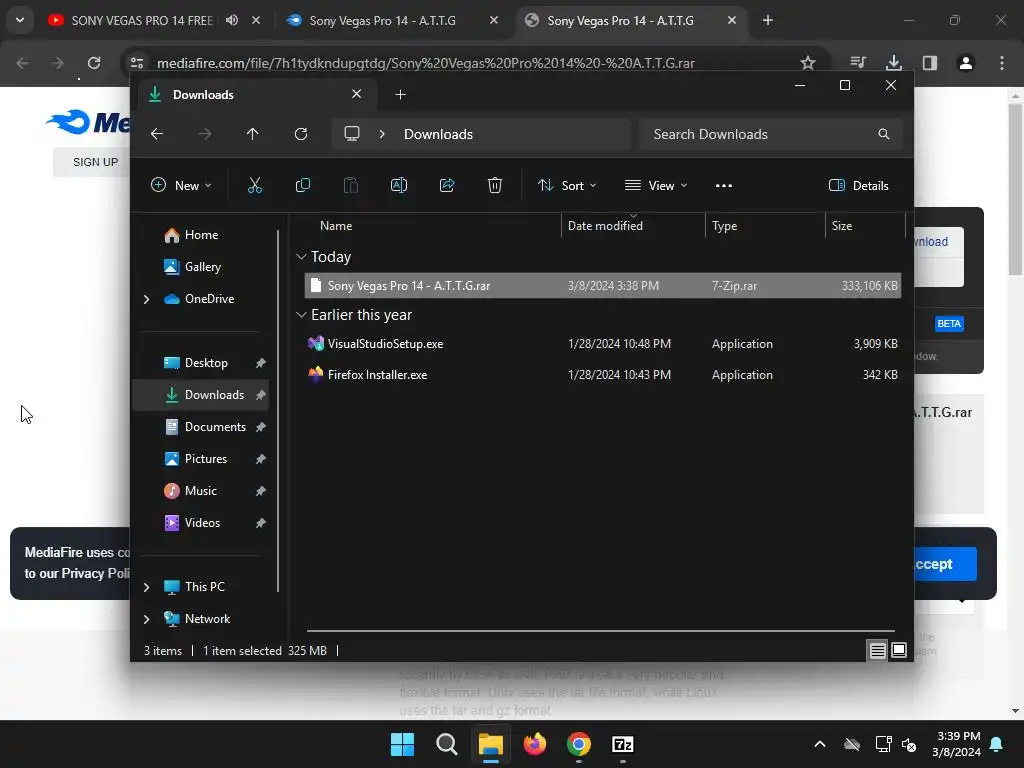Open Chrome media control icon
Screen dimensions: 1024x768
point(858,63)
